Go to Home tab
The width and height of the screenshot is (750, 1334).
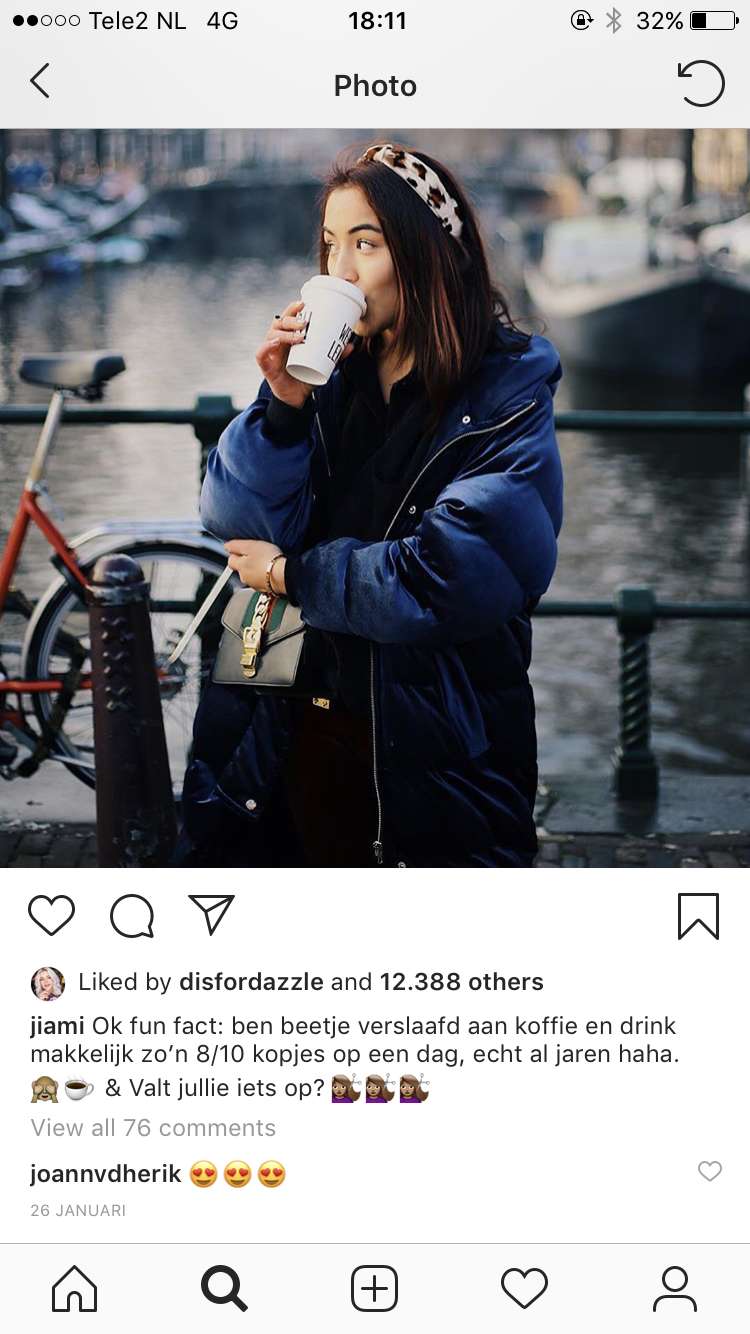75,1289
